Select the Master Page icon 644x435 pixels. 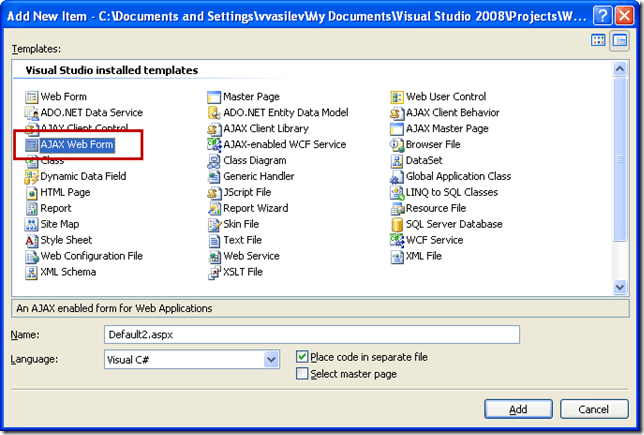pyautogui.click(x=214, y=97)
